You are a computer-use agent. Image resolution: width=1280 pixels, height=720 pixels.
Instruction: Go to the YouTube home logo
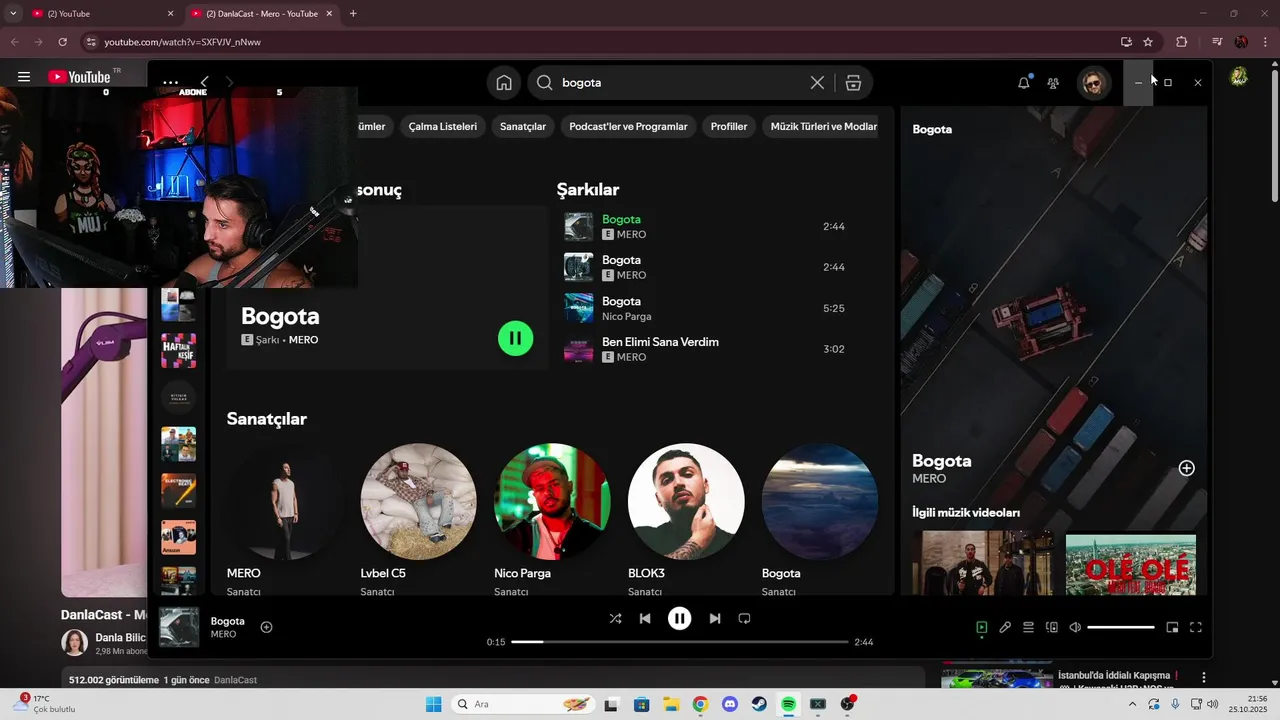click(79, 77)
